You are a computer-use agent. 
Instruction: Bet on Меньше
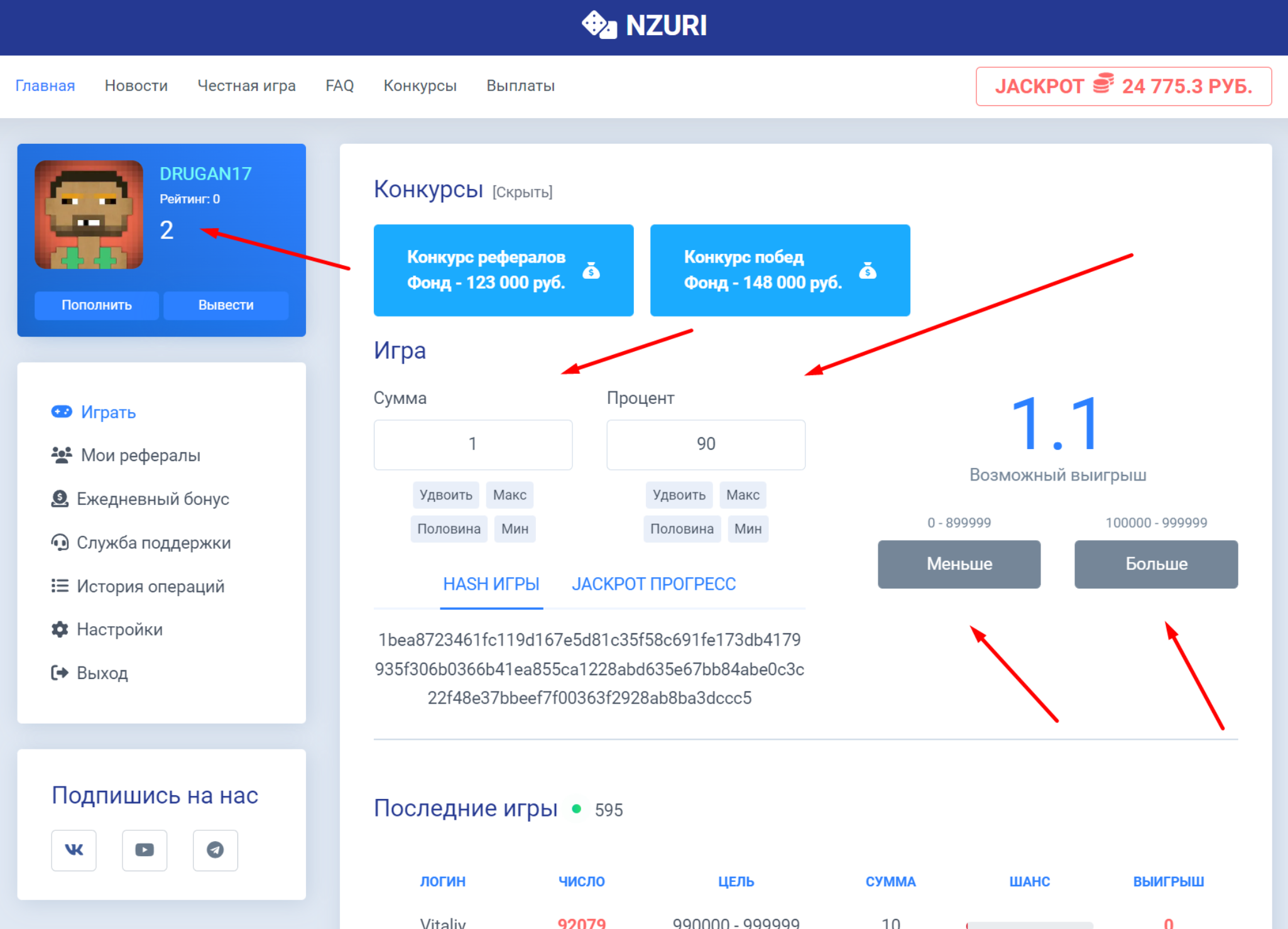[959, 564]
